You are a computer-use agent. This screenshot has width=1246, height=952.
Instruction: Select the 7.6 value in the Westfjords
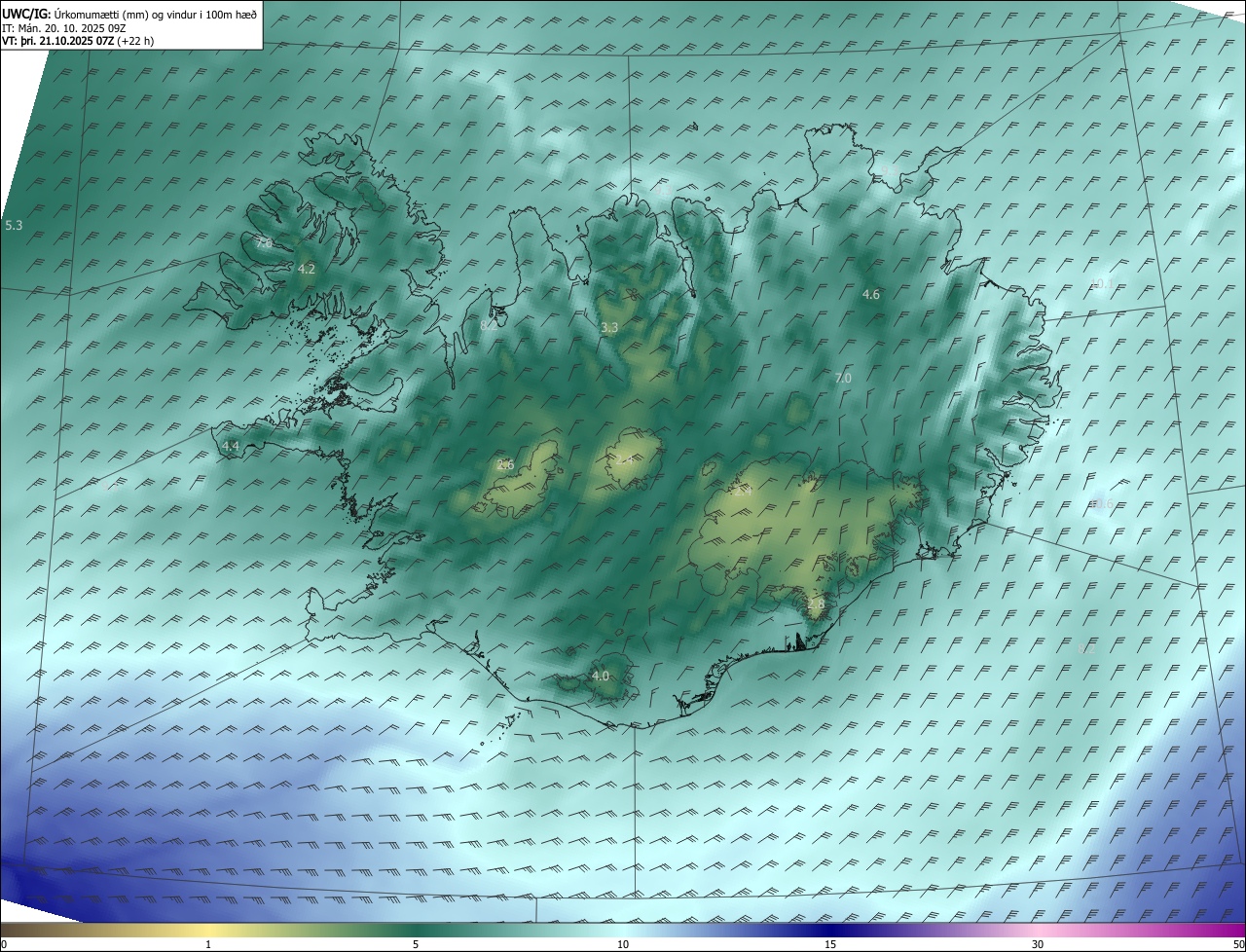pos(264,242)
